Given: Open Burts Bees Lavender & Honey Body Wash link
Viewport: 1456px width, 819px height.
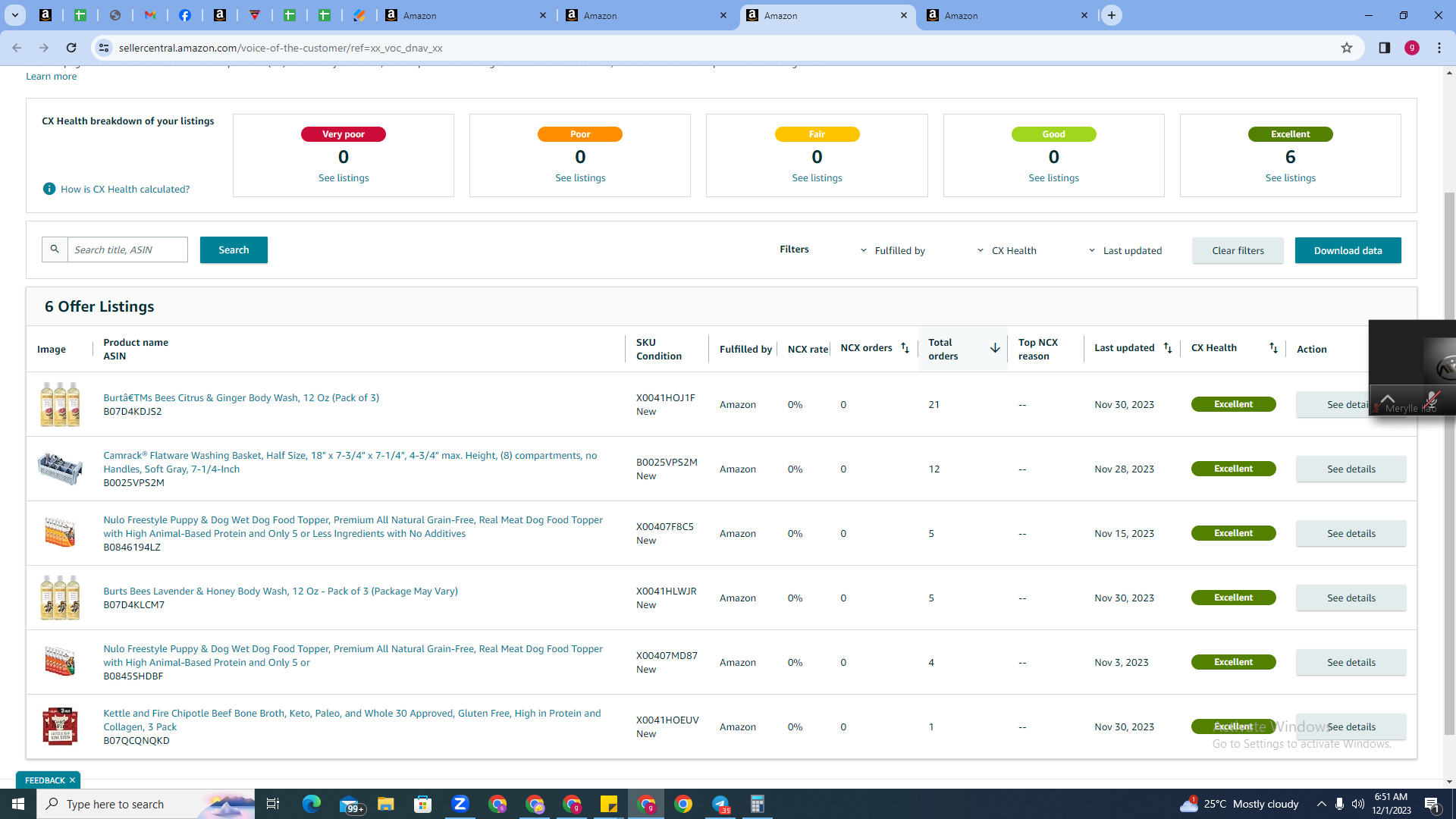Looking at the screenshot, I should click(x=281, y=591).
